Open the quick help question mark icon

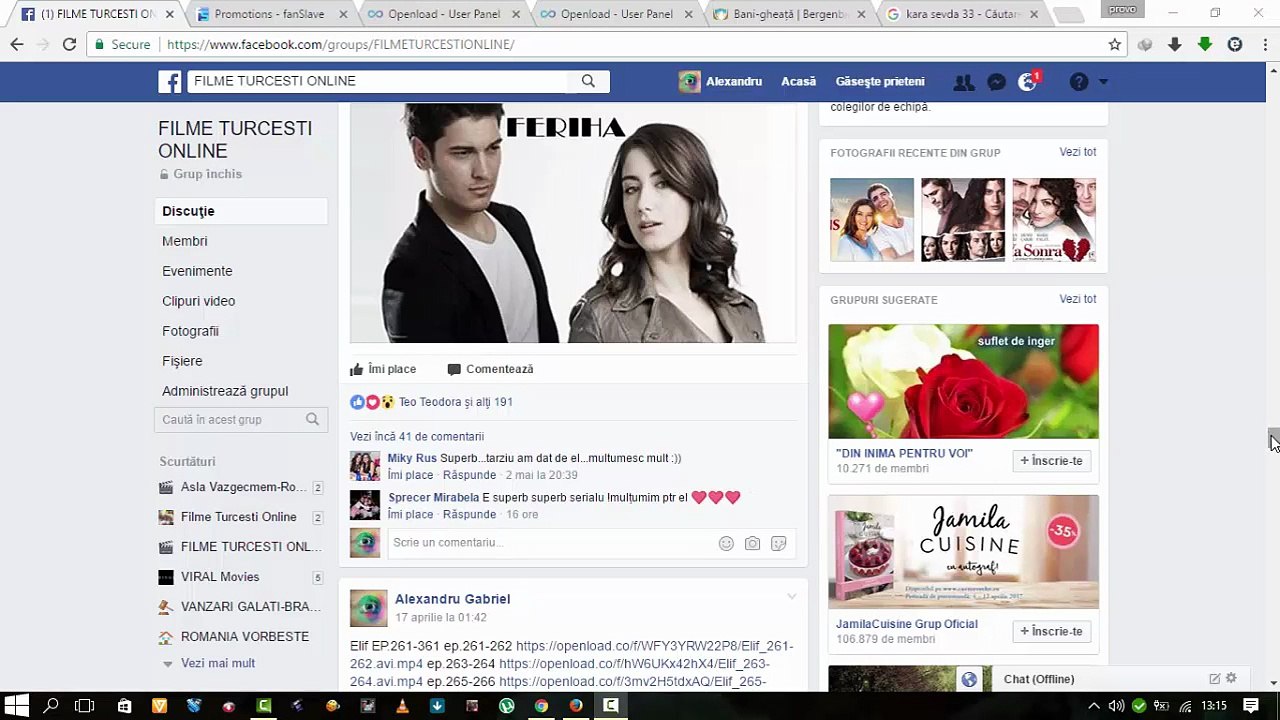(x=1078, y=82)
